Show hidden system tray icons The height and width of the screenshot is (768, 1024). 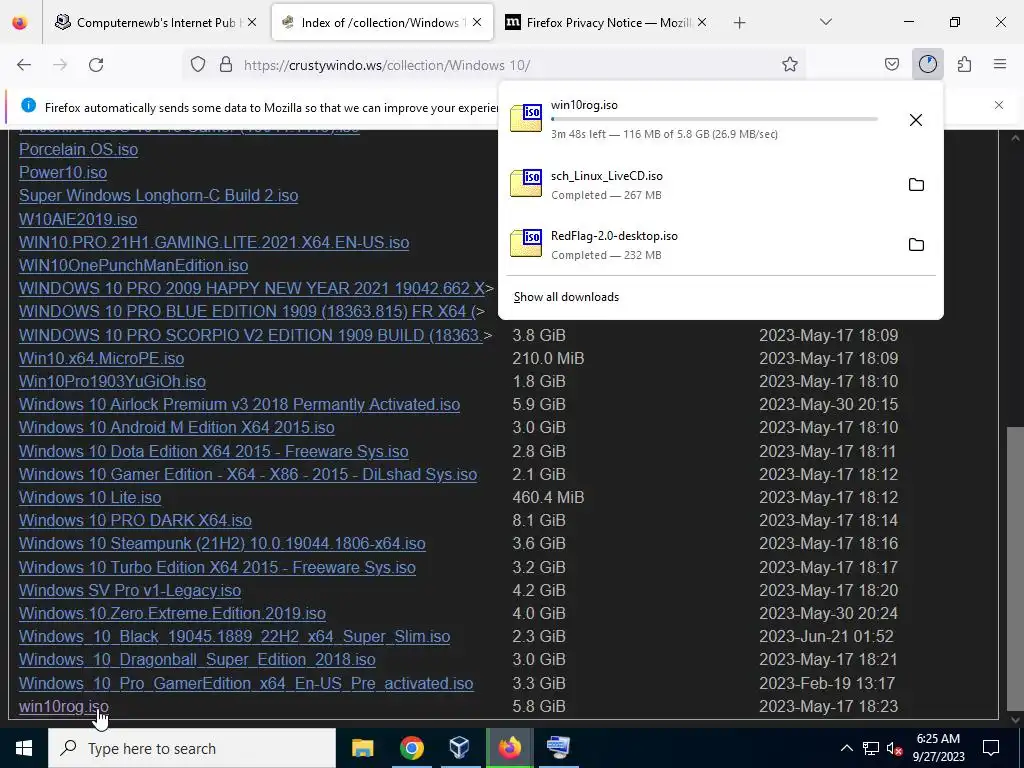(x=846, y=748)
